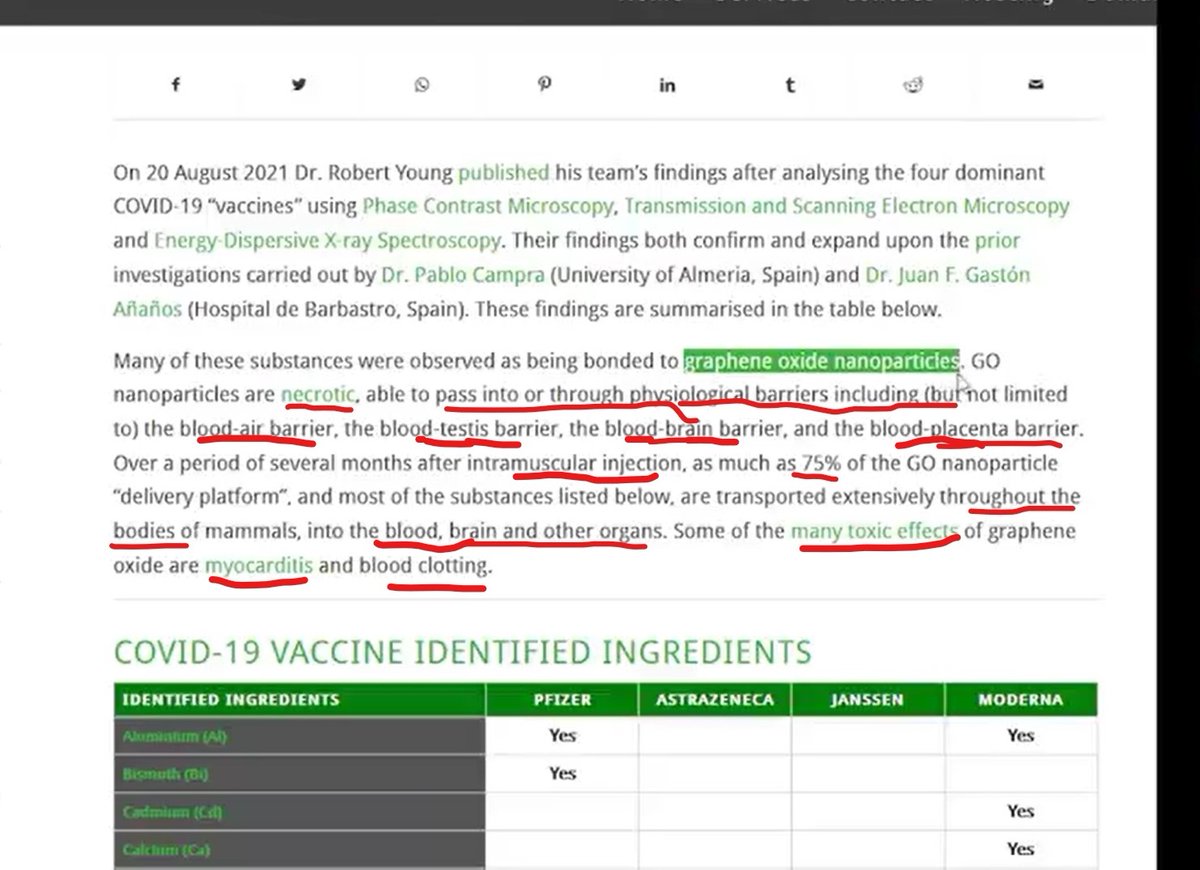Screen dimensions: 1200x870
Task: Share the article on Twitter
Action: 298,85
